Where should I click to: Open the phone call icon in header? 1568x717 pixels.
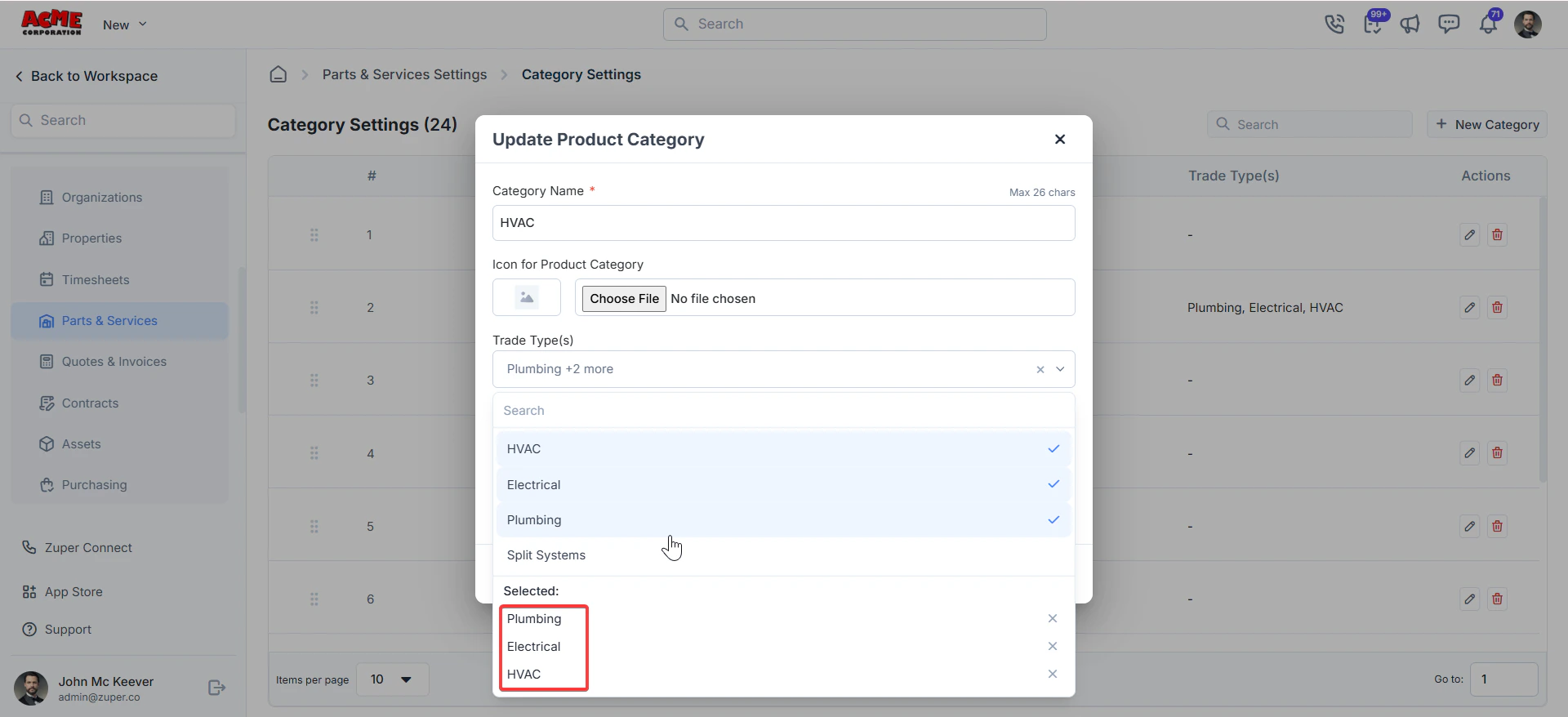tap(1334, 24)
